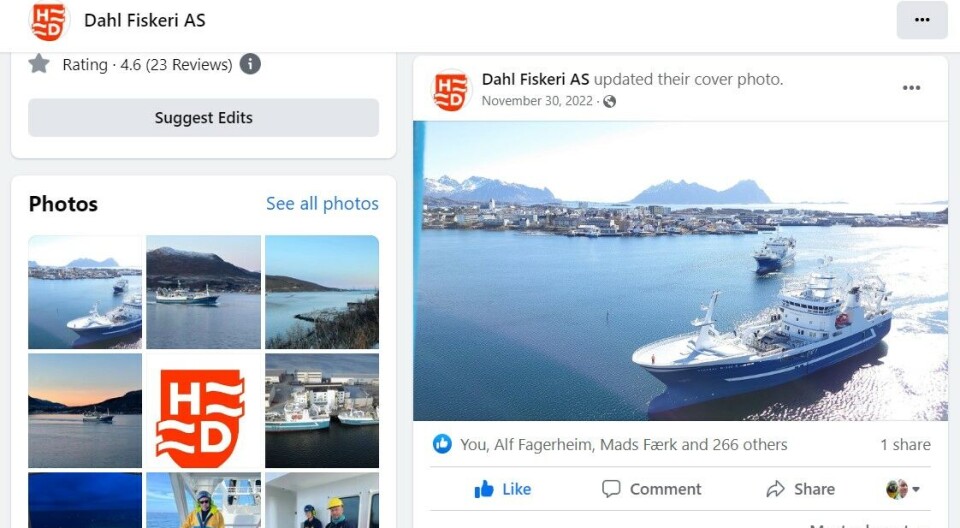The height and width of the screenshot is (528, 960).
Task: Open the sunset fjord photo thumbnail
Action: [85, 410]
